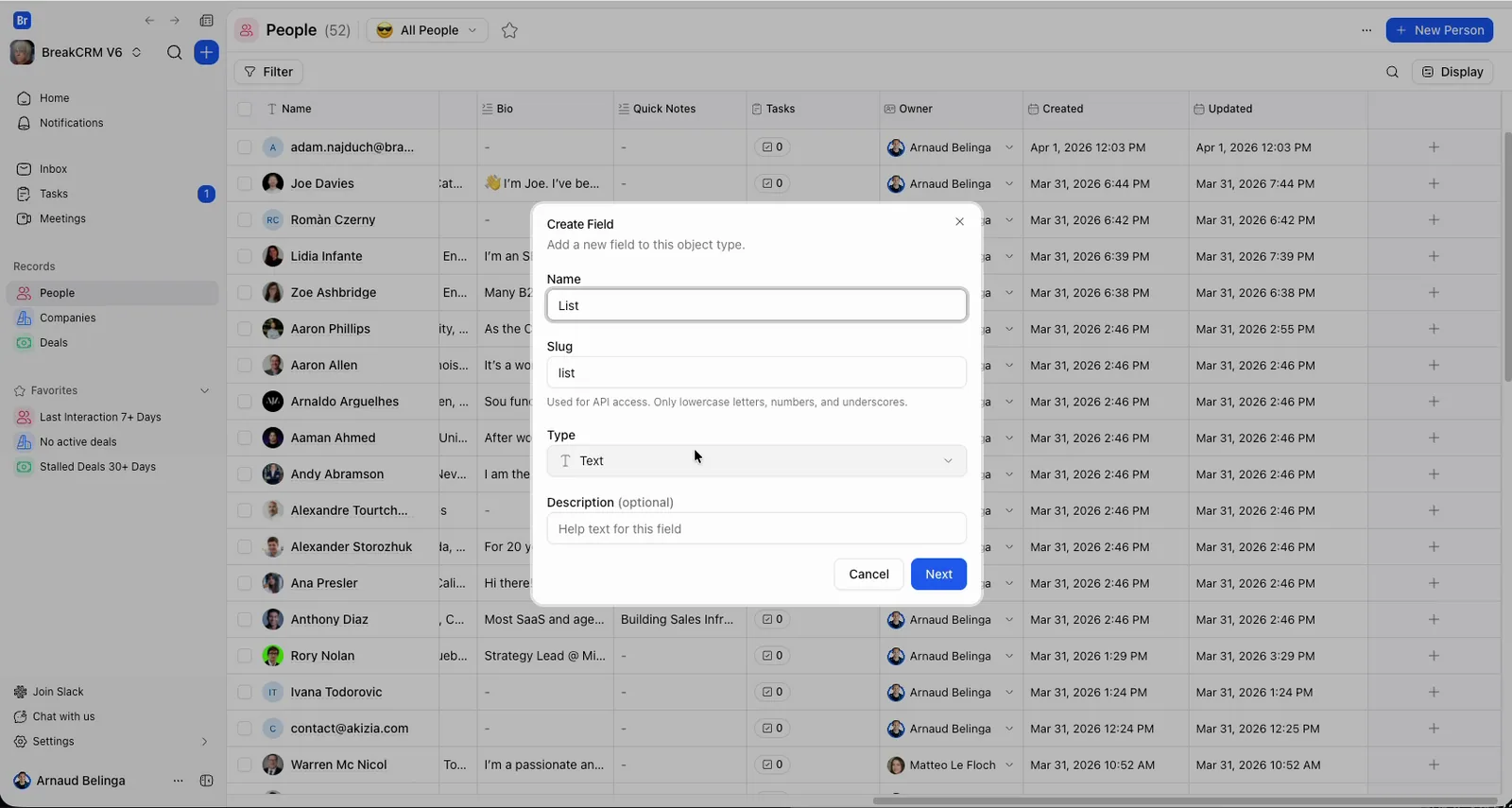Toggle the sidebar collapse icon at bottom left
The width and height of the screenshot is (1512, 808).
(x=206, y=782)
